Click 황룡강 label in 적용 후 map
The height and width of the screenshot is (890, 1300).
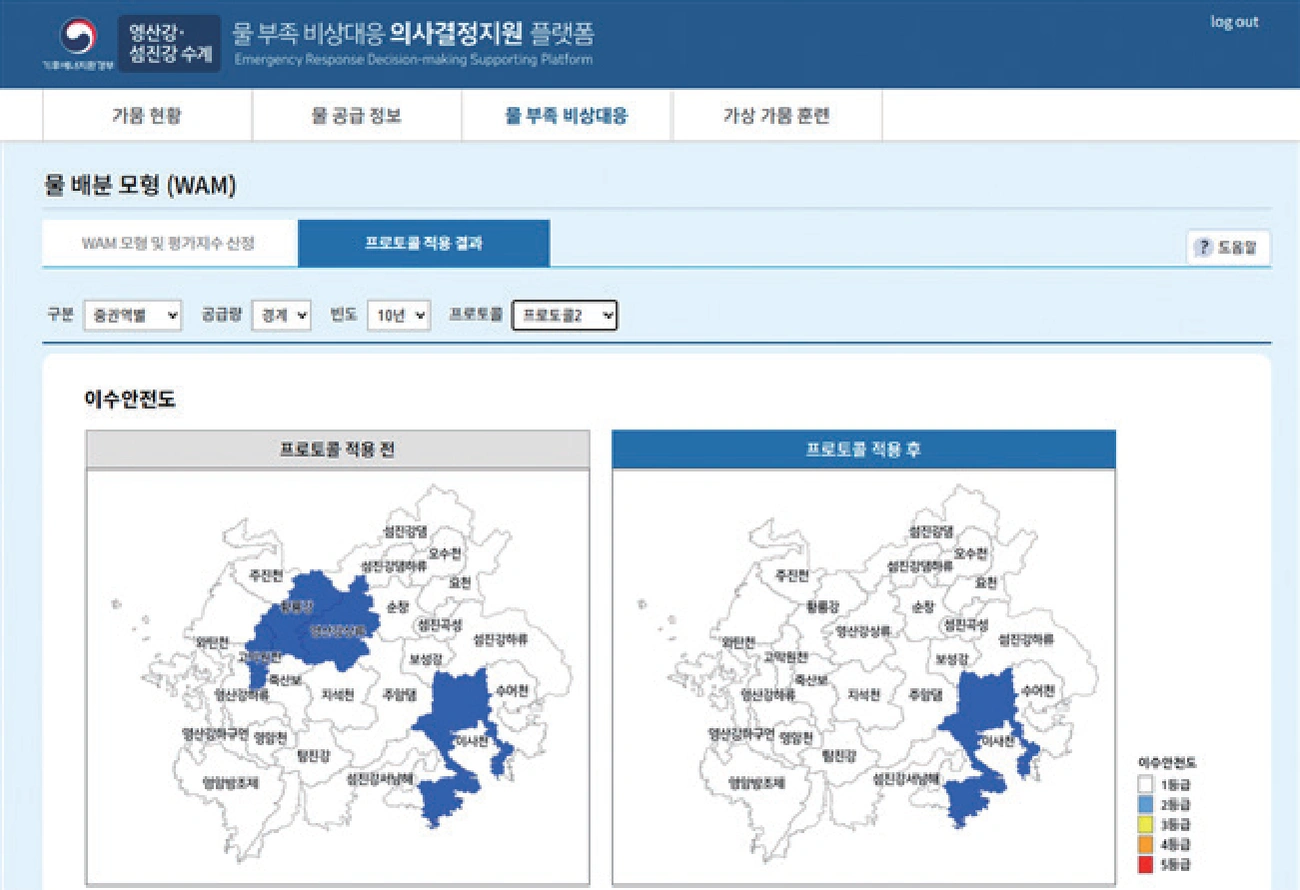pos(825,606)
